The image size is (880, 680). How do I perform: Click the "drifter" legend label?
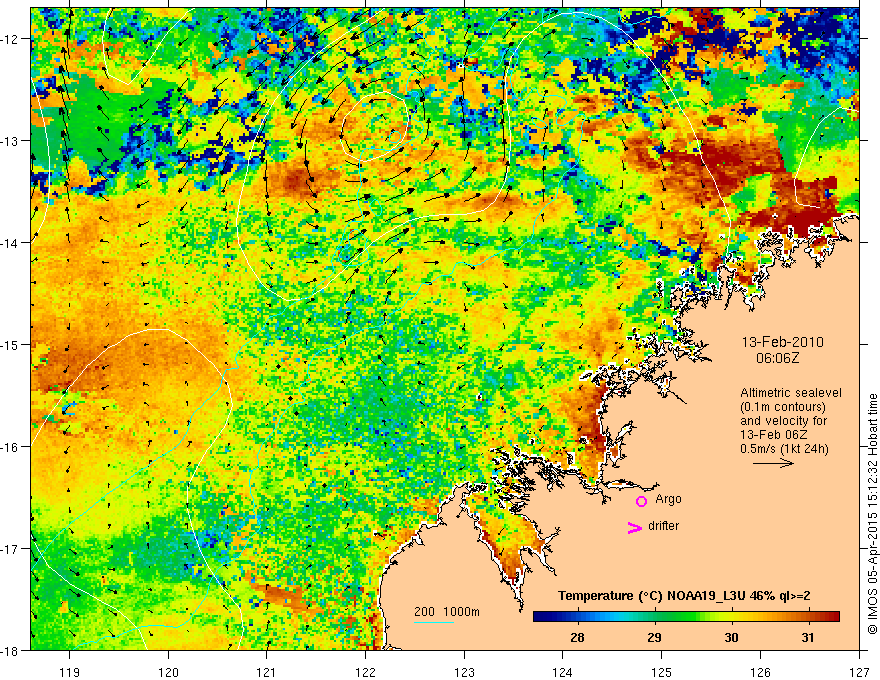pos(663,526)
